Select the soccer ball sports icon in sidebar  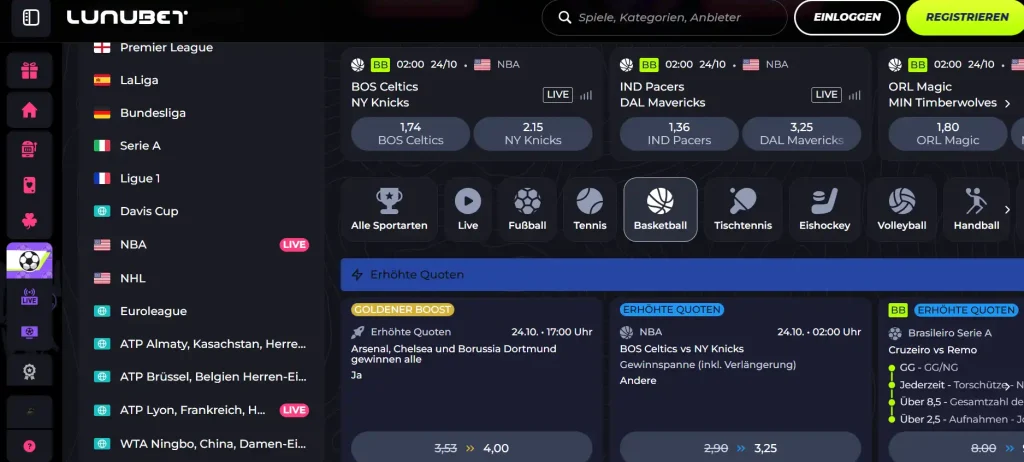click(29, 261)
